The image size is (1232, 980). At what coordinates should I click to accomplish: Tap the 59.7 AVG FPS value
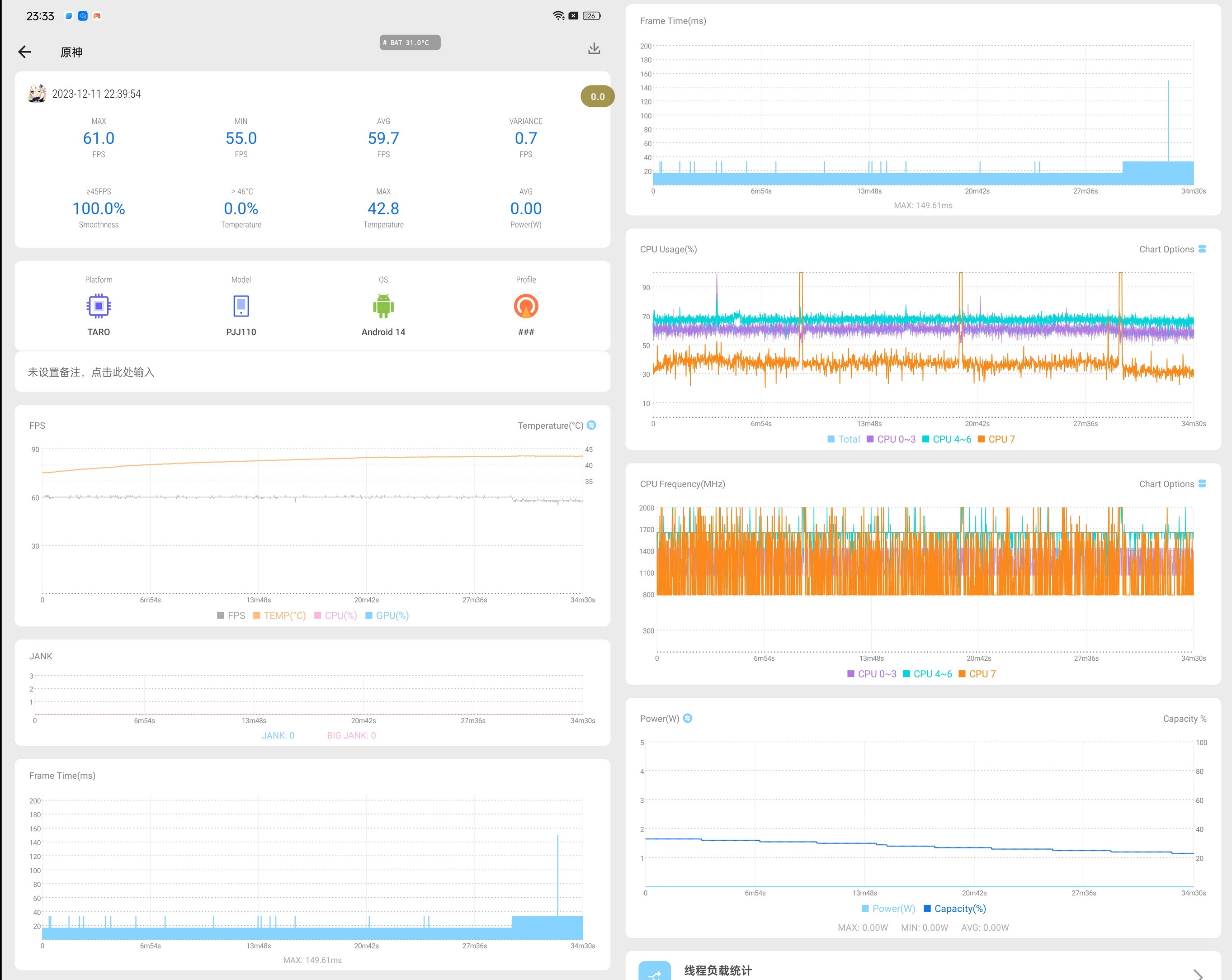(x=383, y=138)
